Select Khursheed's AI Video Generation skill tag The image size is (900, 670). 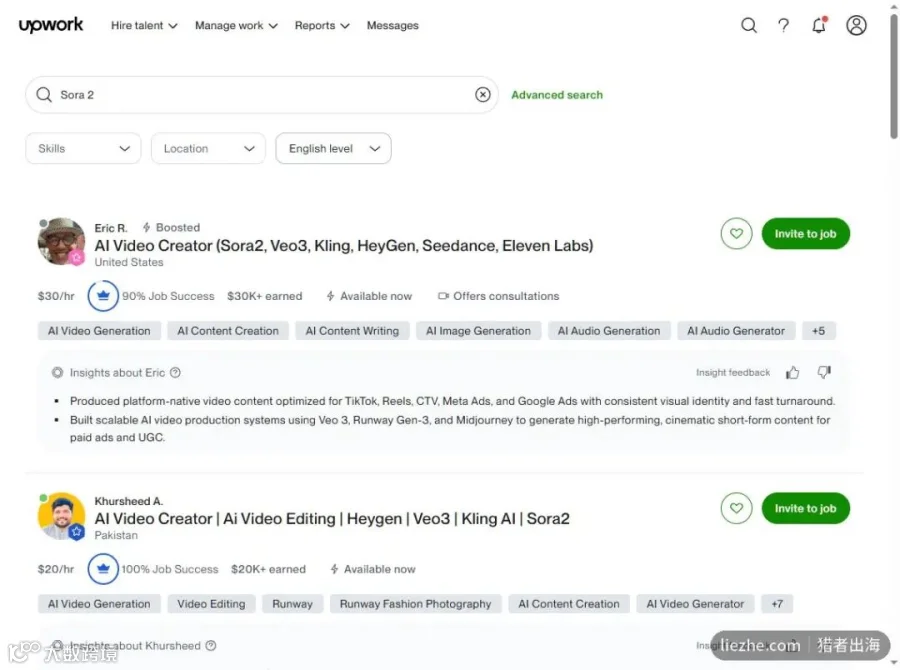pos(99,604)
